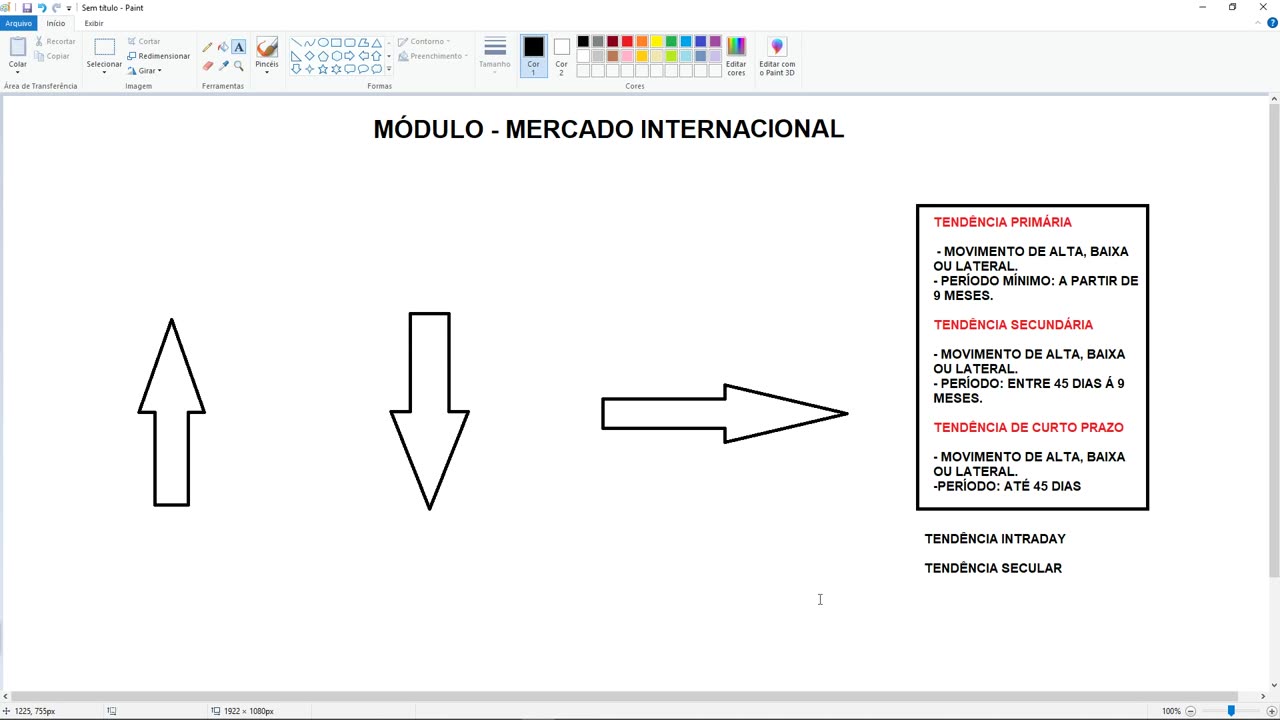Pick the yellow color swatch
This screenshot has height=720, width=1280.
tap(656, 41)
